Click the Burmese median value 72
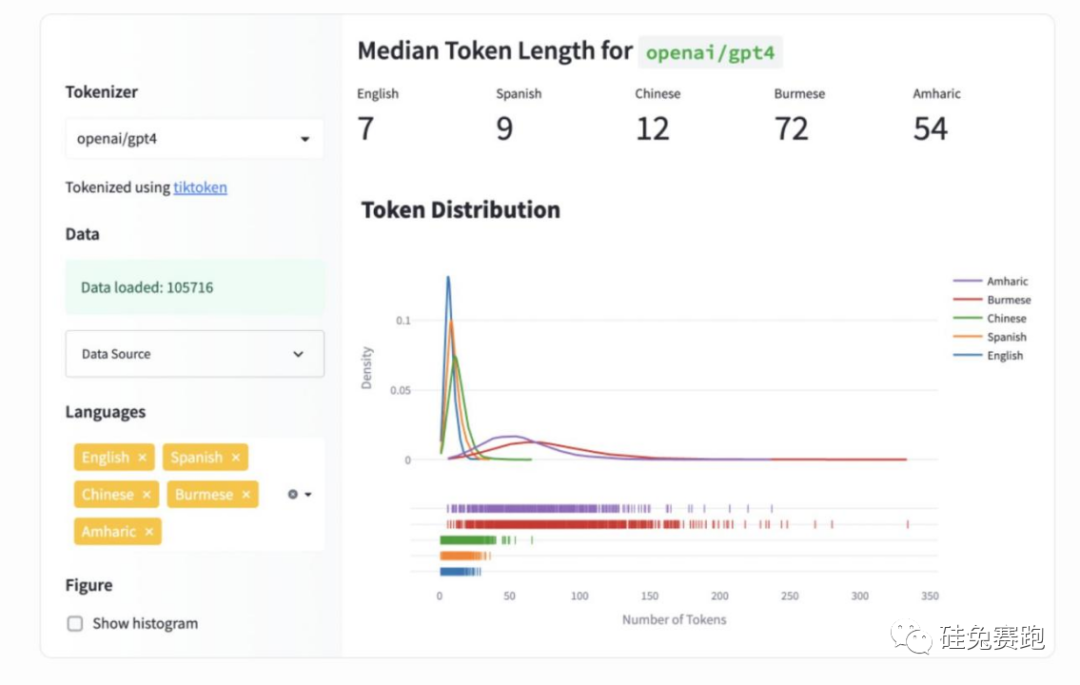The height and width of the screenshot is (685, 1080). (x=791, y=129)
